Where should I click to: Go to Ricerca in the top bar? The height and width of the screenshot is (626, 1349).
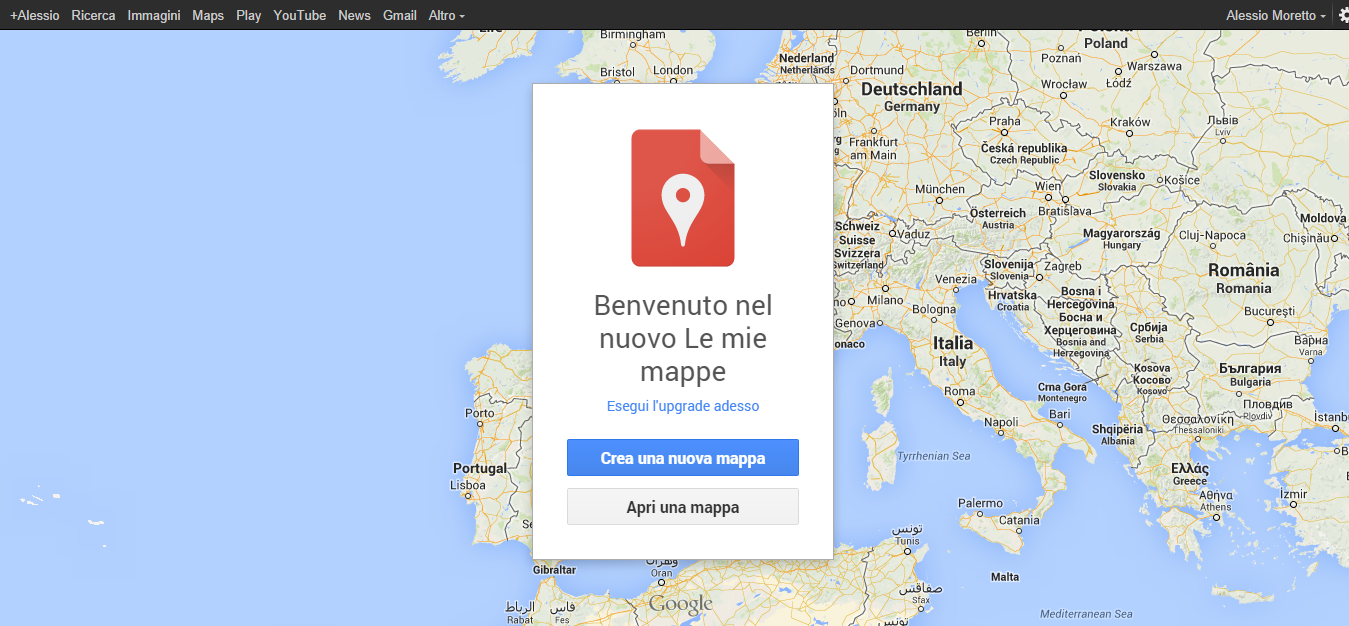coord(93,15)
